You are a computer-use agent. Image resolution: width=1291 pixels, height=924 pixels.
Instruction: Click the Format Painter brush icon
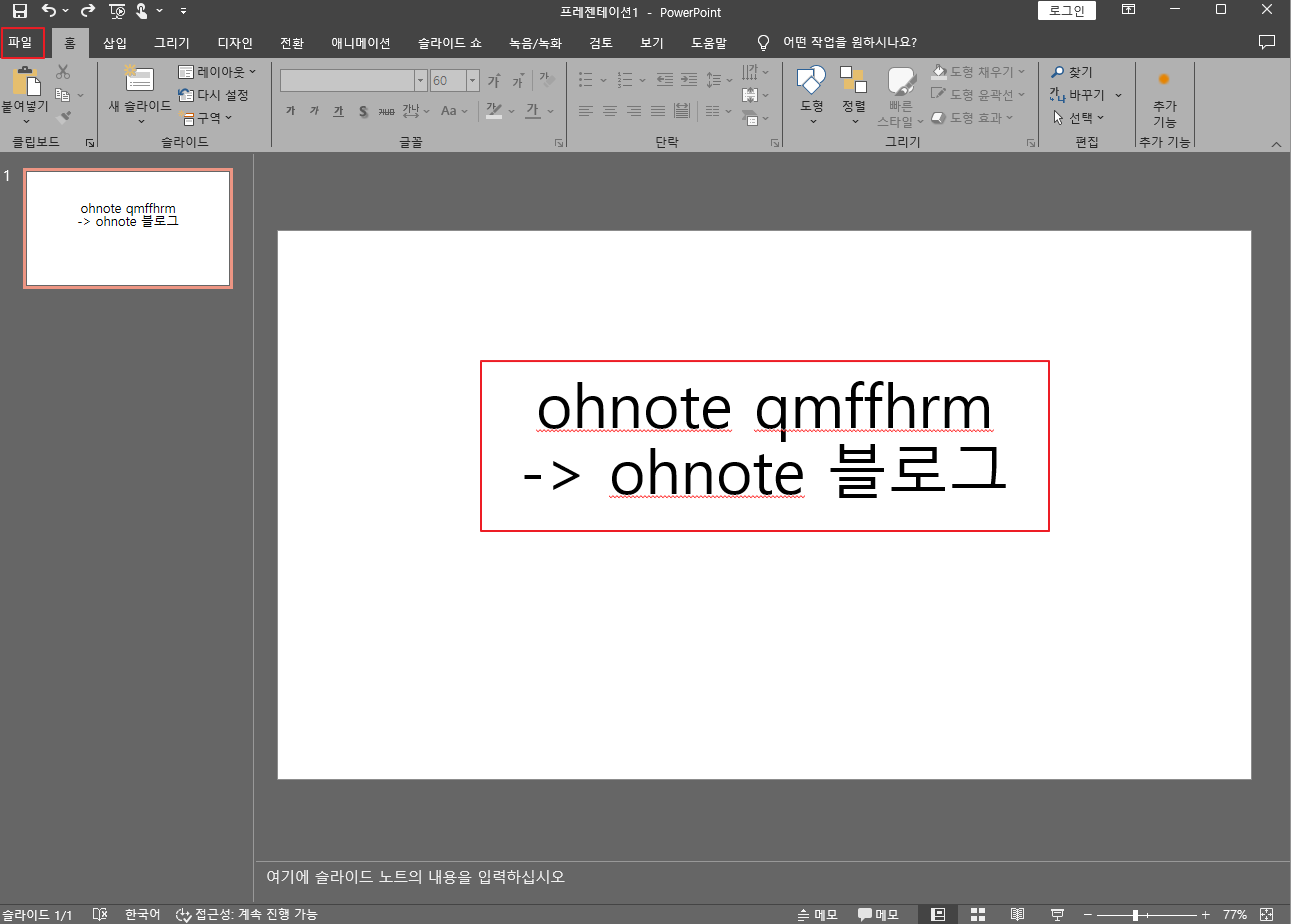click(63, 117)
